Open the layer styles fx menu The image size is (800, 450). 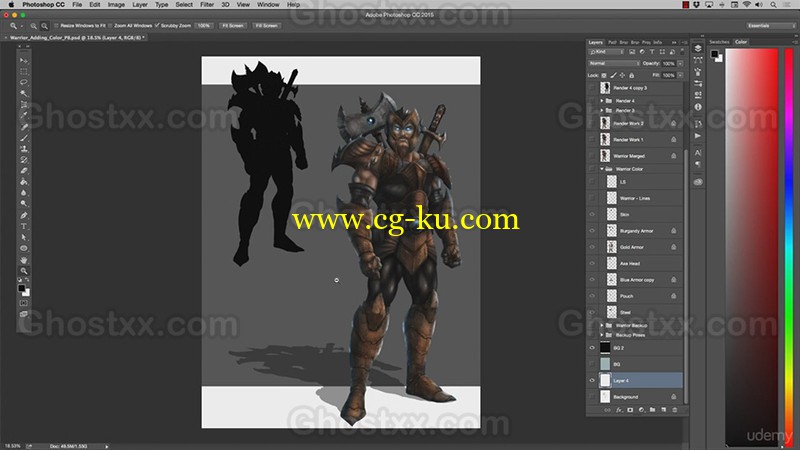tap(619, 410)
